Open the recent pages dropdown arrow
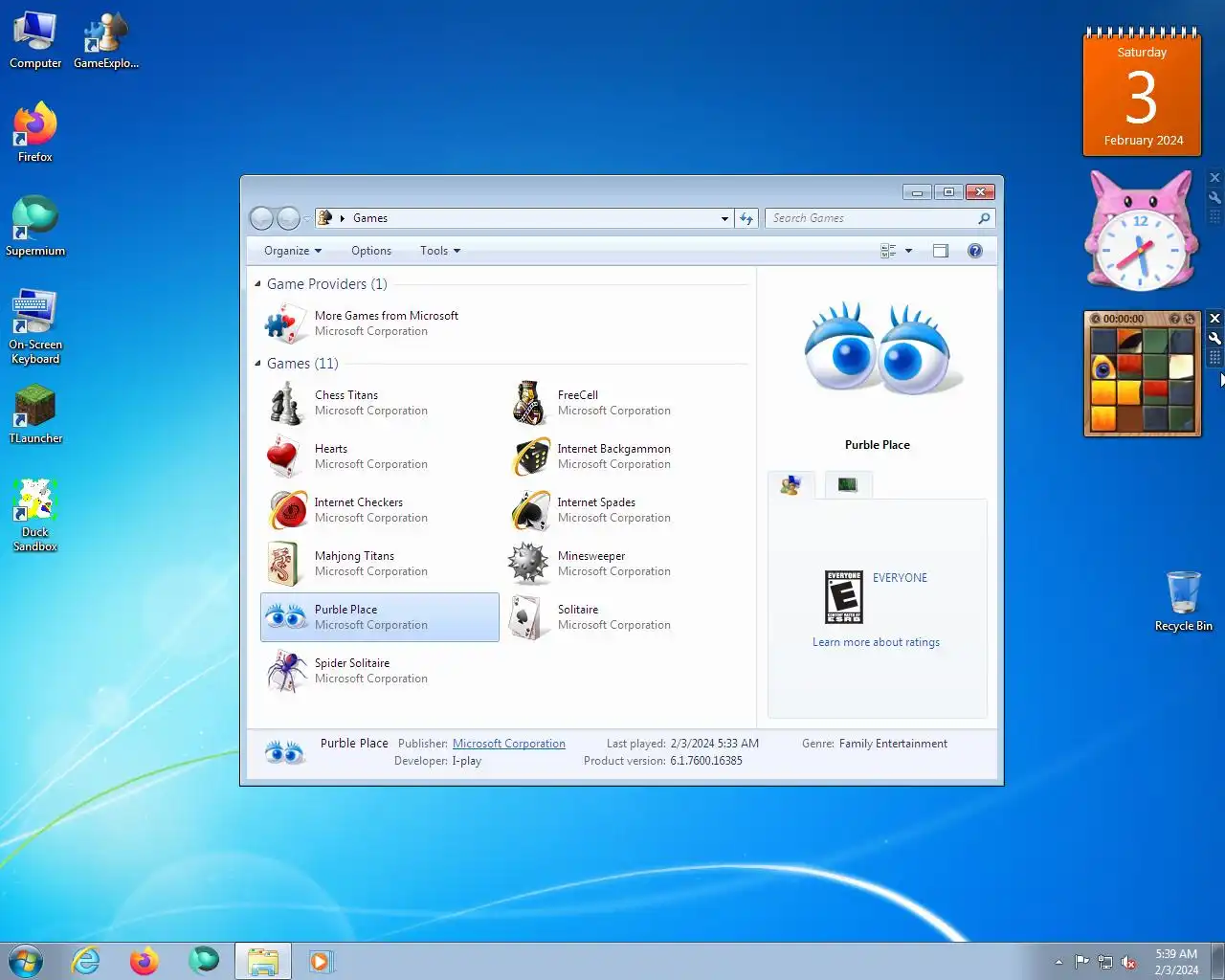Screen dimensions: 1225x980 307,219
